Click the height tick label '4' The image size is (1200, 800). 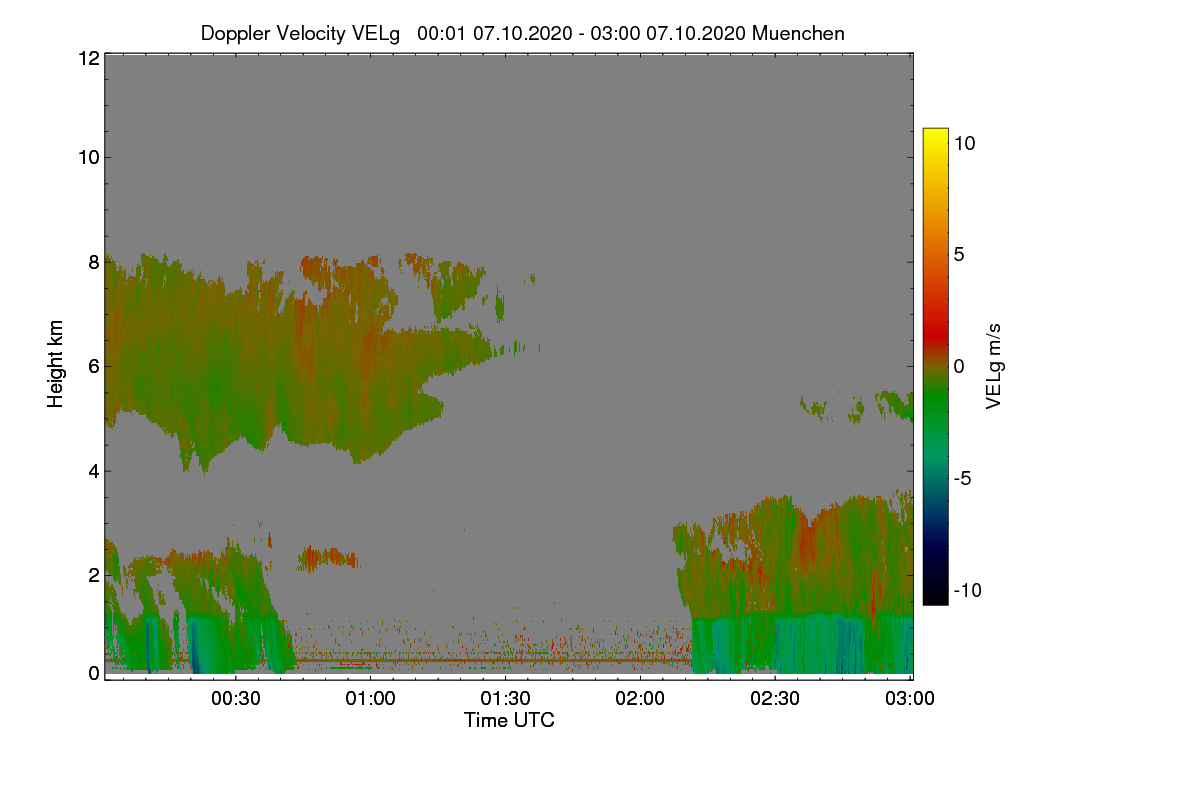92,471
